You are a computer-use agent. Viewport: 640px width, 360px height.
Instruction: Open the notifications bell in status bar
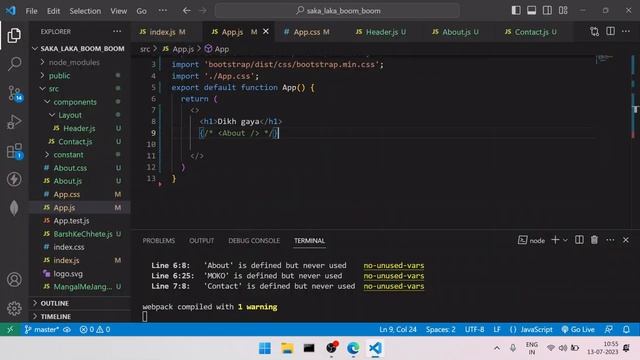(x=626, y=329)
